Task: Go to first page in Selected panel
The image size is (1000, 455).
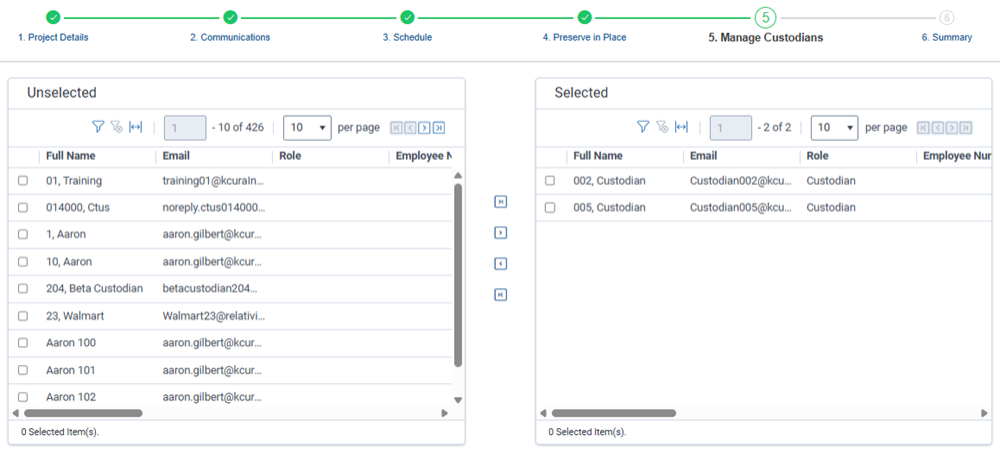Action: 923,128
